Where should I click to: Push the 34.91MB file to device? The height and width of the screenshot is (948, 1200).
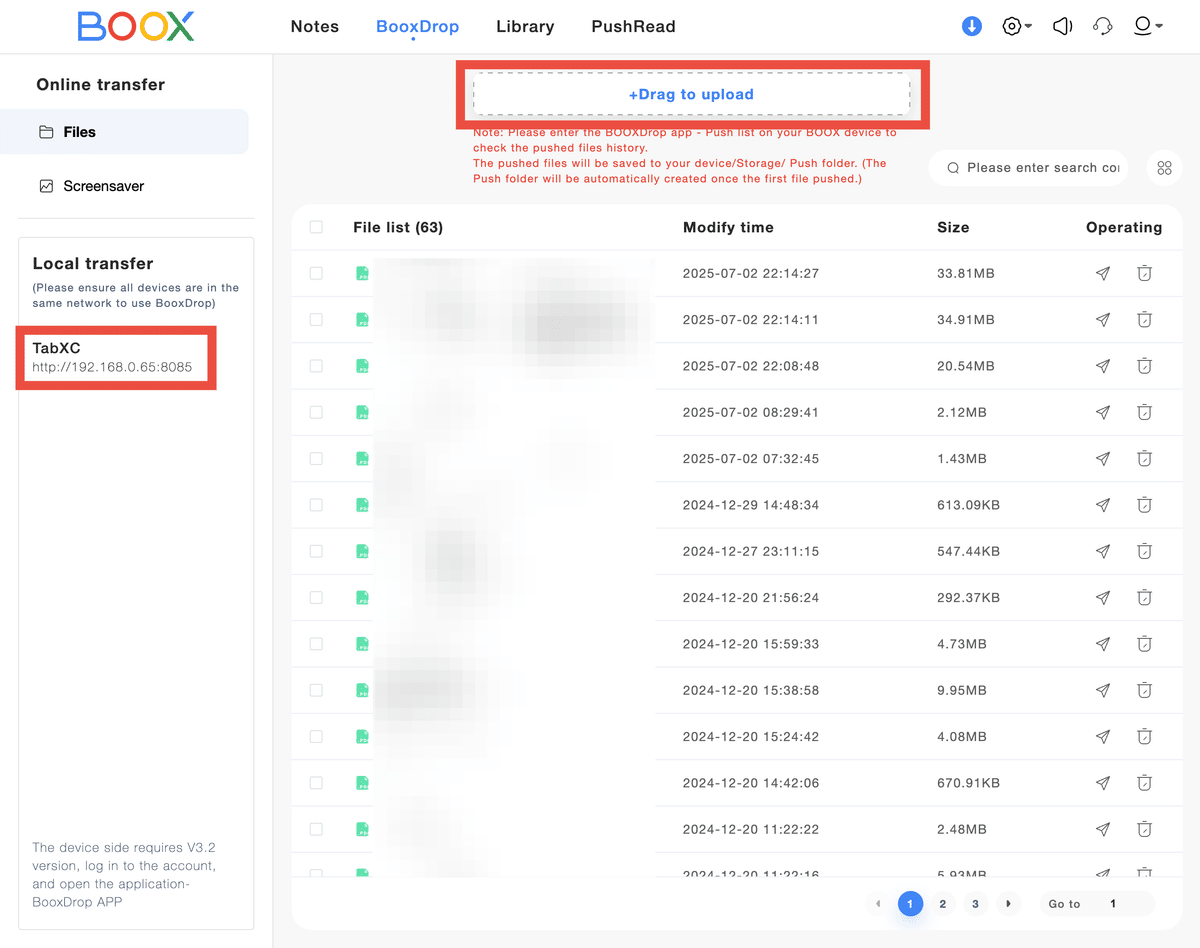[1103, 320]
